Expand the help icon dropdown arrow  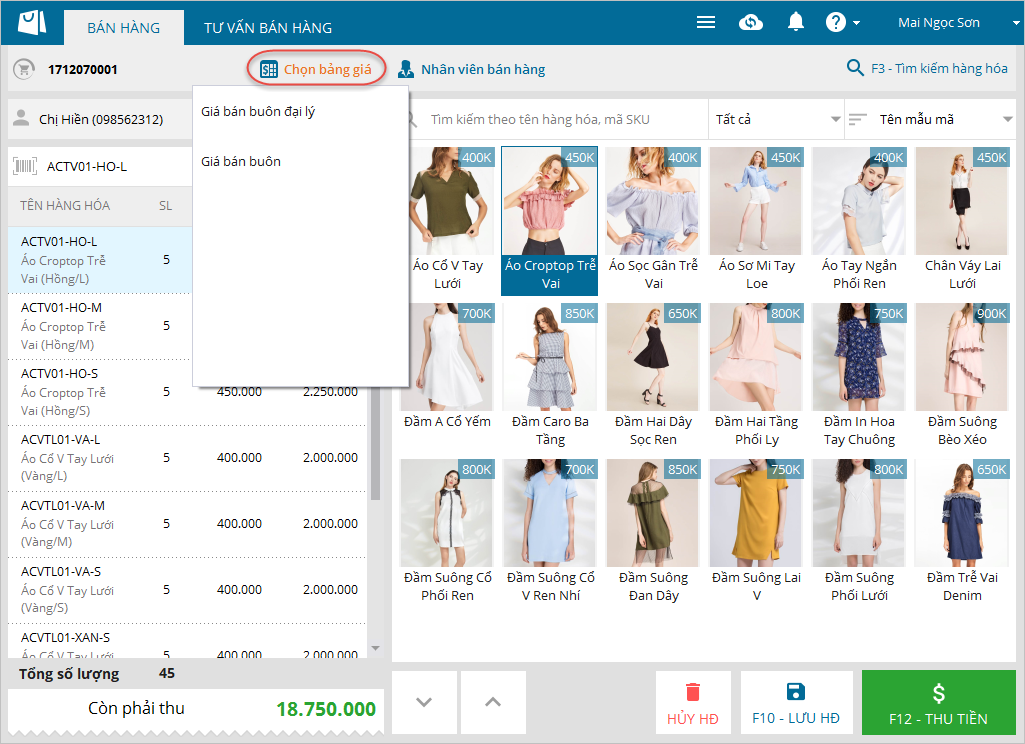(856, 23)
